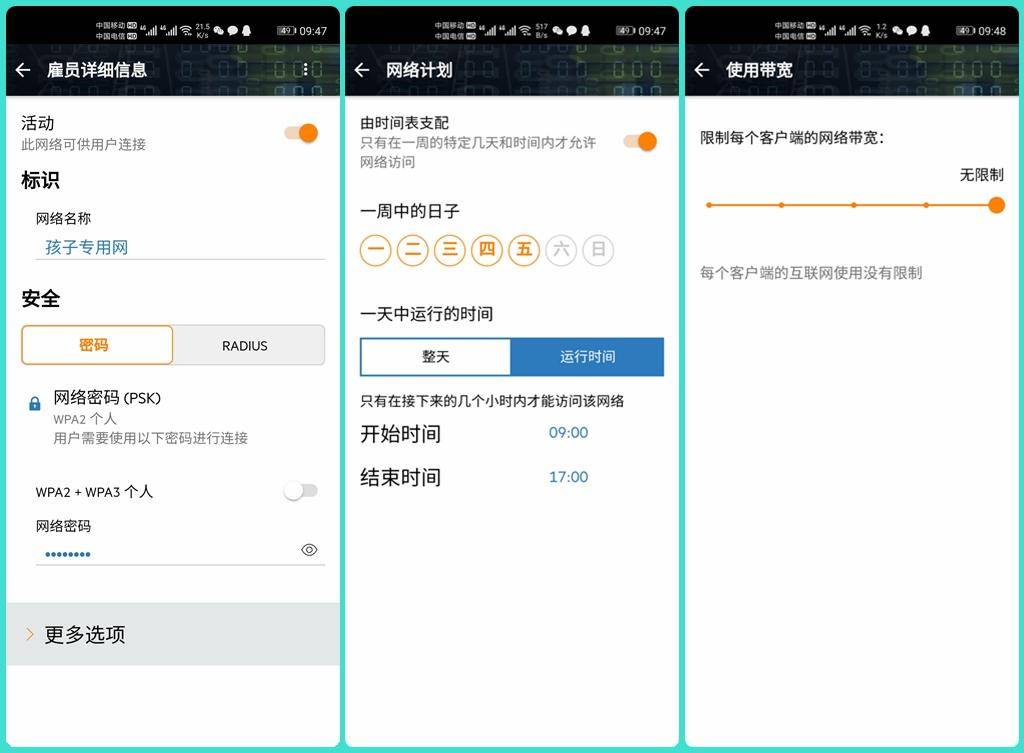The height and width of the screenshot is (753, 1024).
Task: Open the 结束时间 time selector showing 17:00
Action: [568, 477]
